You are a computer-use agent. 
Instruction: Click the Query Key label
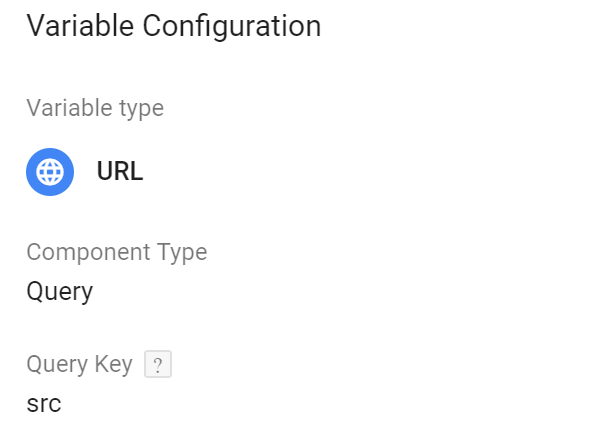pyautogui.click(x=80, y=364)
